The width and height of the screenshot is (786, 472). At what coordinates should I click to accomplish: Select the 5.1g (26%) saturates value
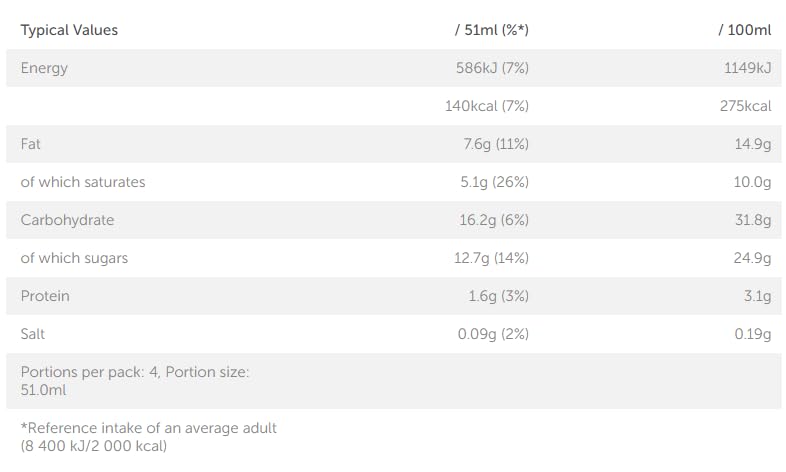click(x=495, y=182)
